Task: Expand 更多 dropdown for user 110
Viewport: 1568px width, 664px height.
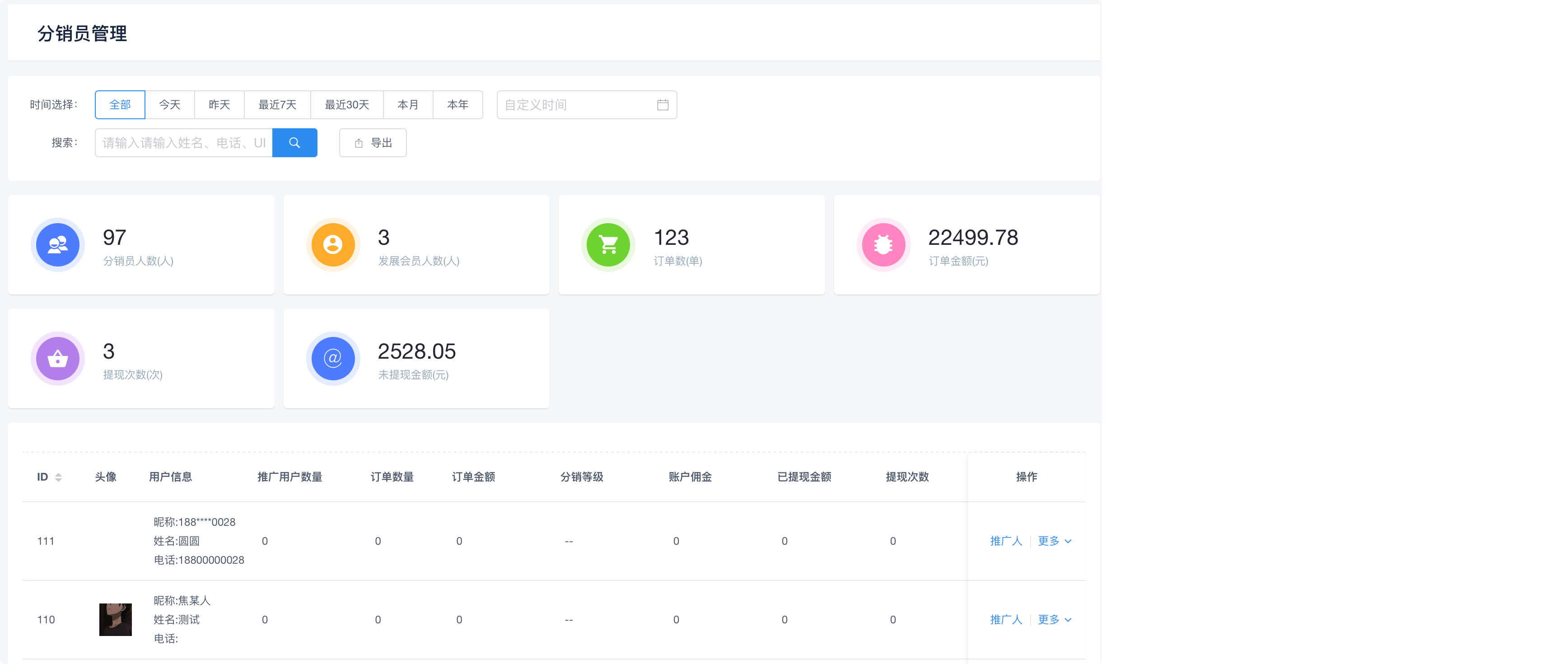Action: click(1054, 620)
